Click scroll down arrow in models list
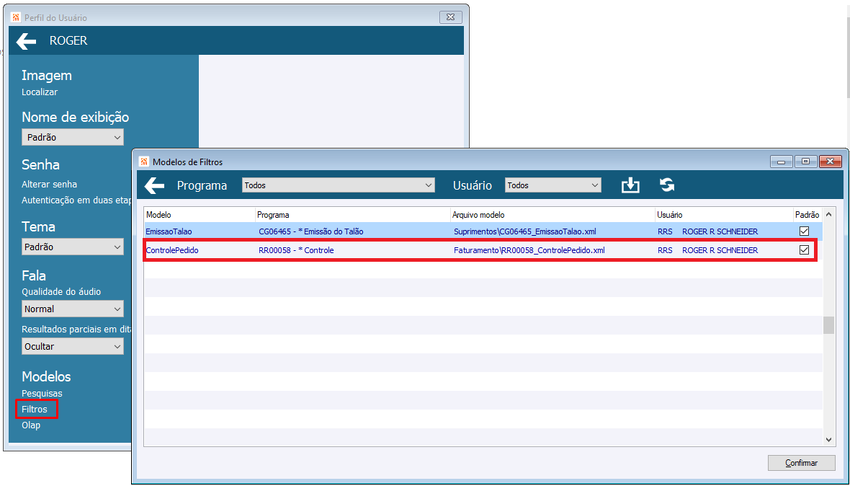The image size is (850, 486). pyautogui.click(x=828, y=440)
